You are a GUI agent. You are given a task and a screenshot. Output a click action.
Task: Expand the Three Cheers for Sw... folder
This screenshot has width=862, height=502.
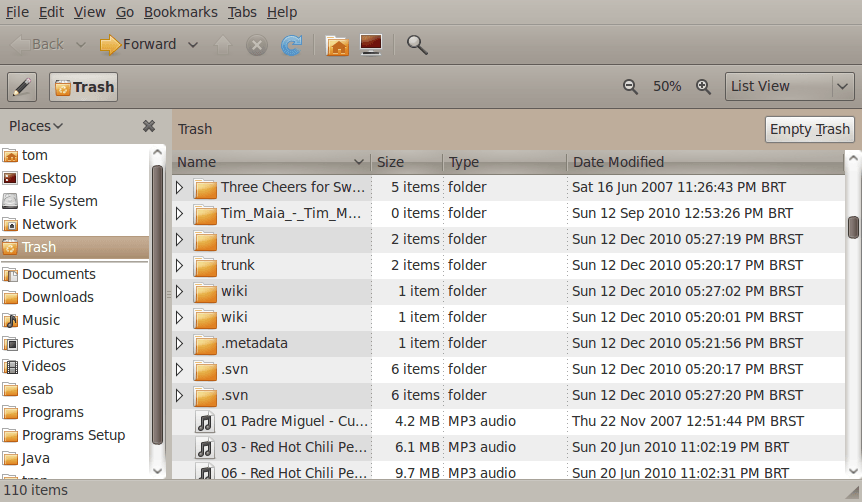(179, 187)
